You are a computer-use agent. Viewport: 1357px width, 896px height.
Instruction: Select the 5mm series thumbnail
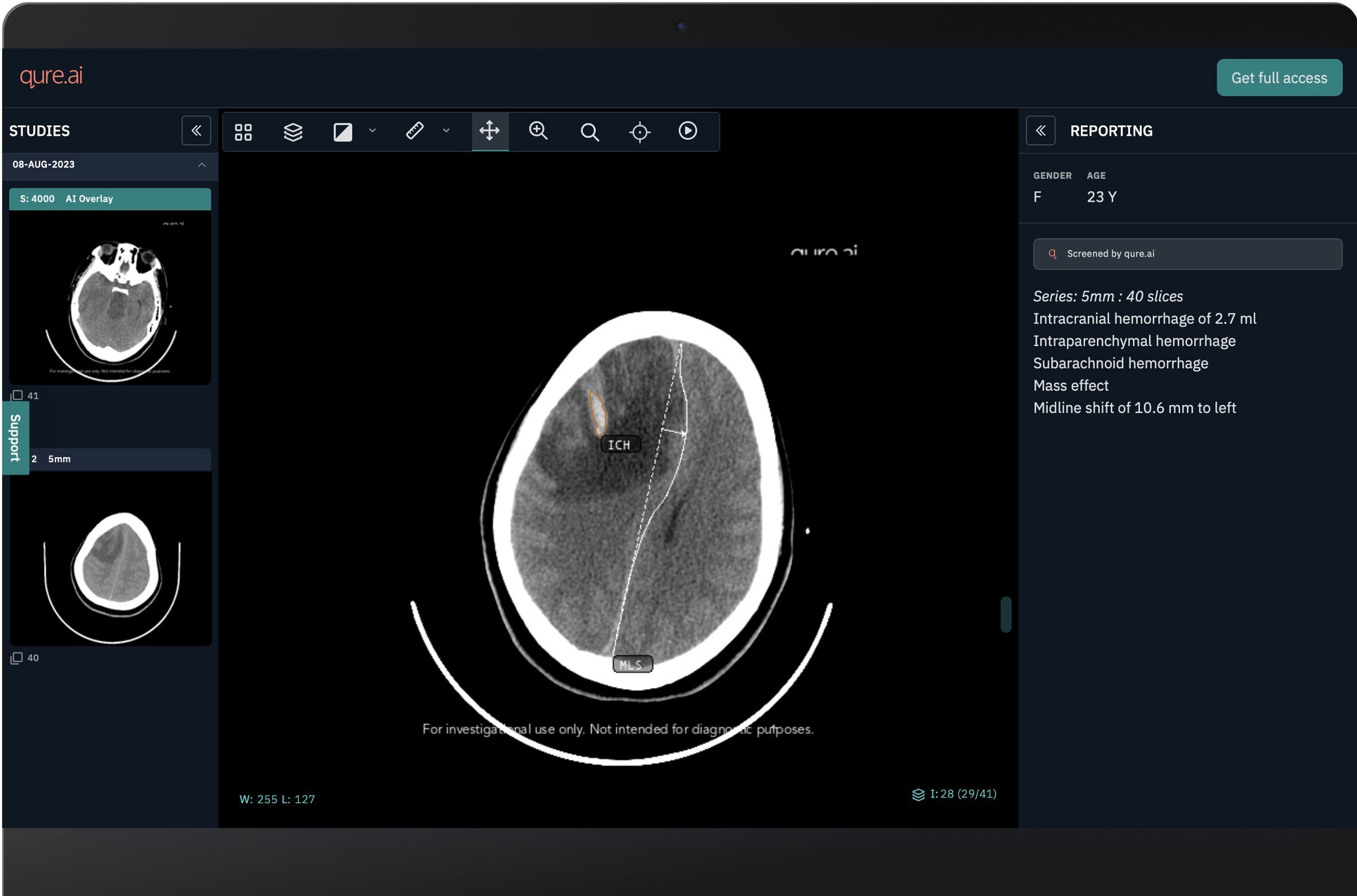(110, 559)
